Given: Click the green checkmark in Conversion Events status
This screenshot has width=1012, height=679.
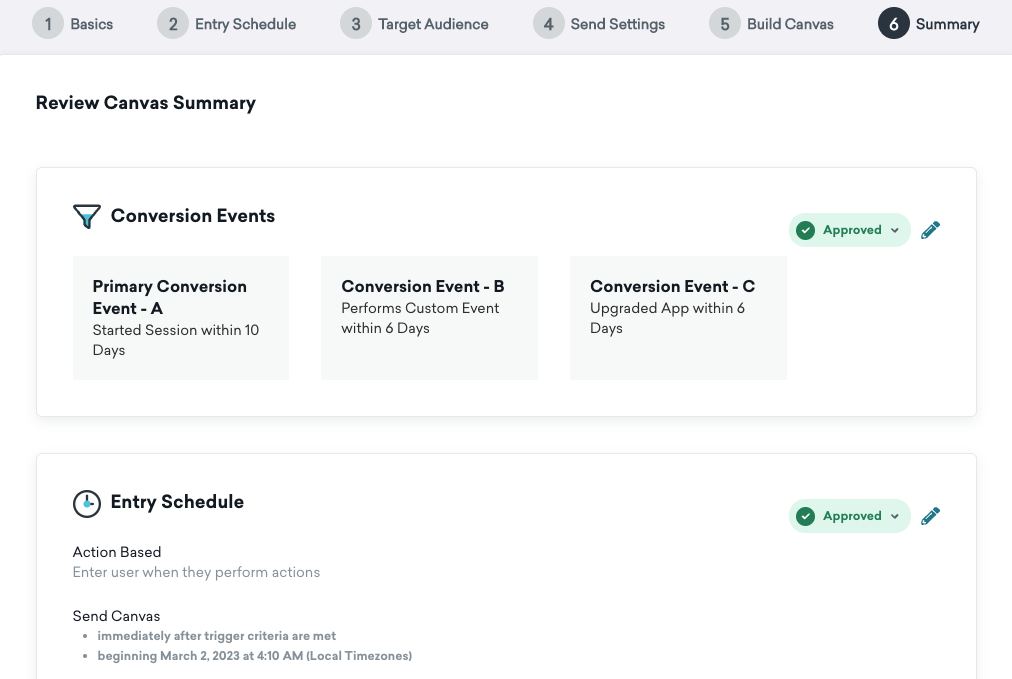Looking at the screenshot, I should tap(805, 230).
